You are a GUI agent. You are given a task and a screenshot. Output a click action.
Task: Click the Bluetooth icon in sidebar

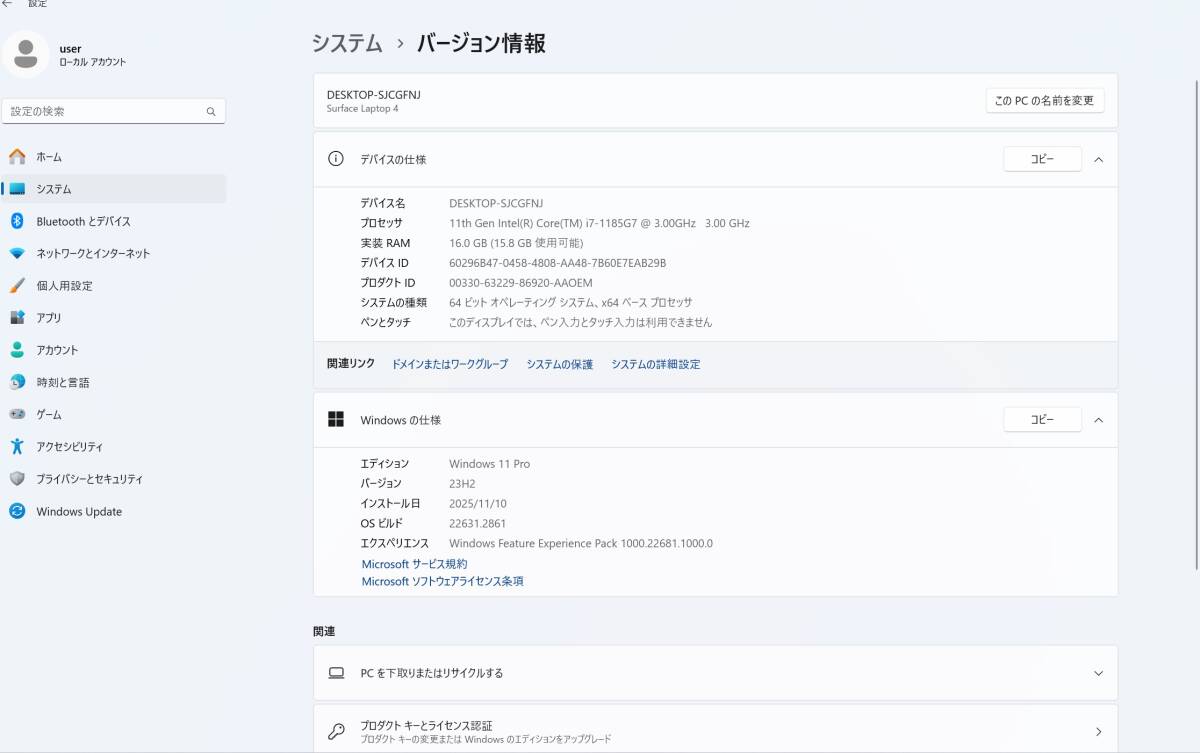coord(17,221)
